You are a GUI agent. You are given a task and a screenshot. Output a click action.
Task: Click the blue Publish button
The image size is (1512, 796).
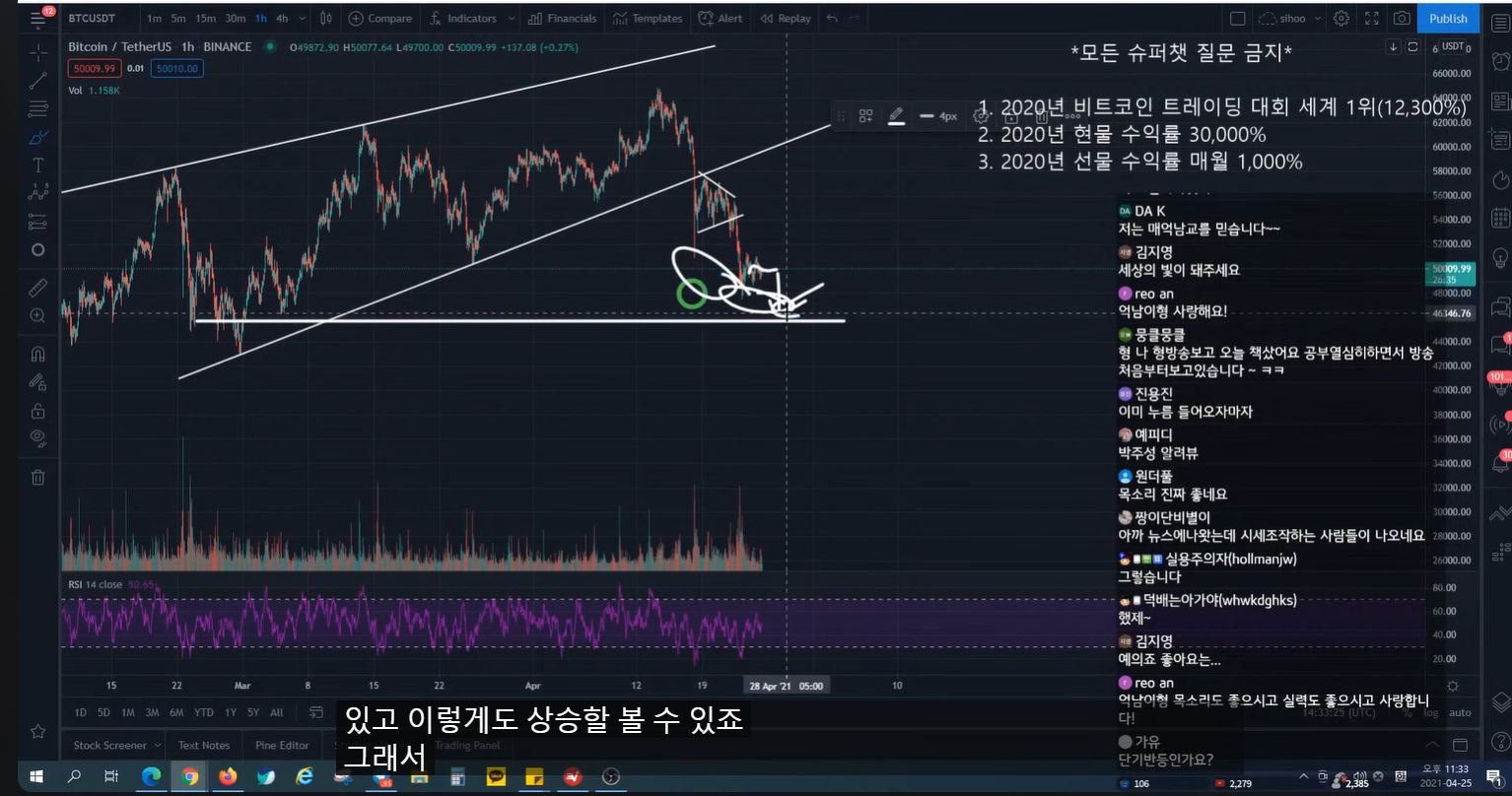pos(1448,18)
